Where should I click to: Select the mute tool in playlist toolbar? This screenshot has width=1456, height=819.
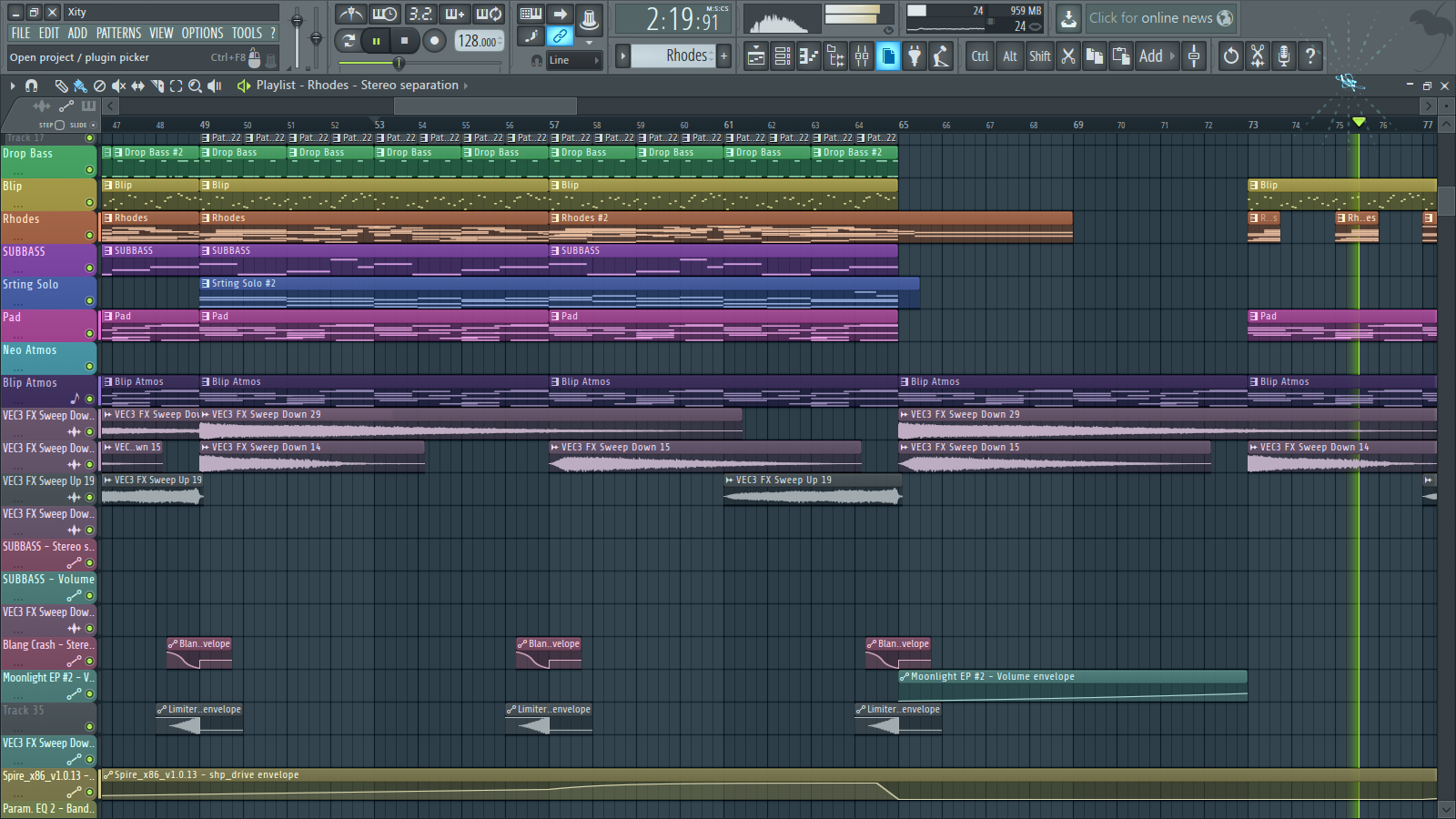point(118,86)
